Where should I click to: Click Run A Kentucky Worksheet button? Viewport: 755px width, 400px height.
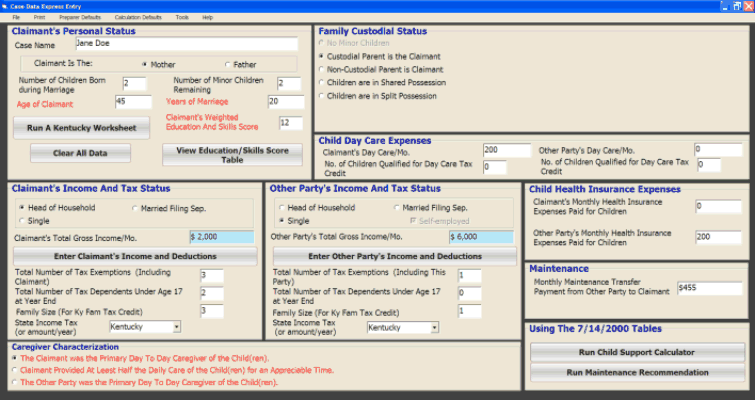pos(81,127)
